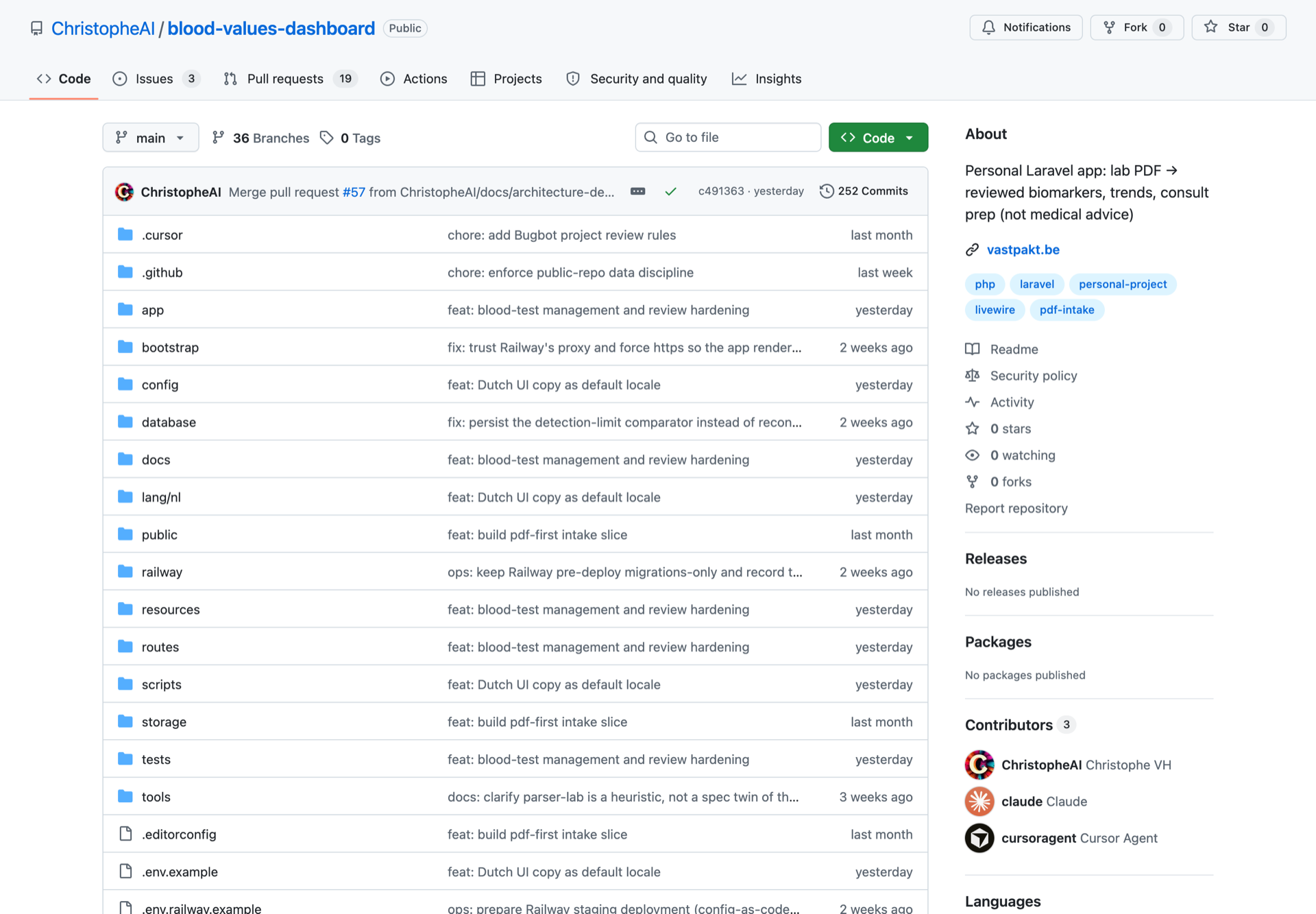
Task: View the Insights tab
Action: (767, 79)
